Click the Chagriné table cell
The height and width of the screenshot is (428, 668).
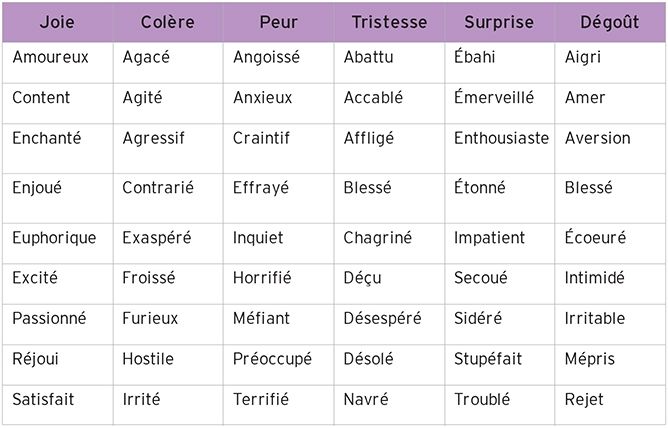[377, 238]
